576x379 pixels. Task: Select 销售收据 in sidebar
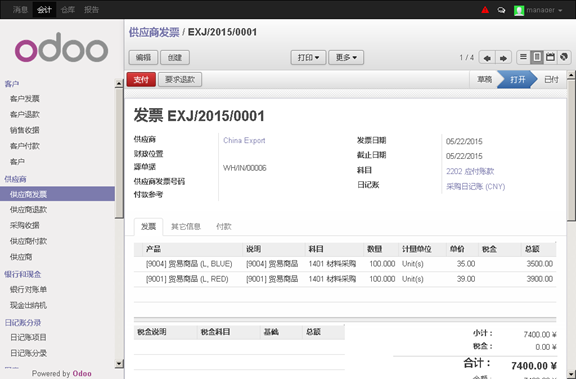click(25, 130)
